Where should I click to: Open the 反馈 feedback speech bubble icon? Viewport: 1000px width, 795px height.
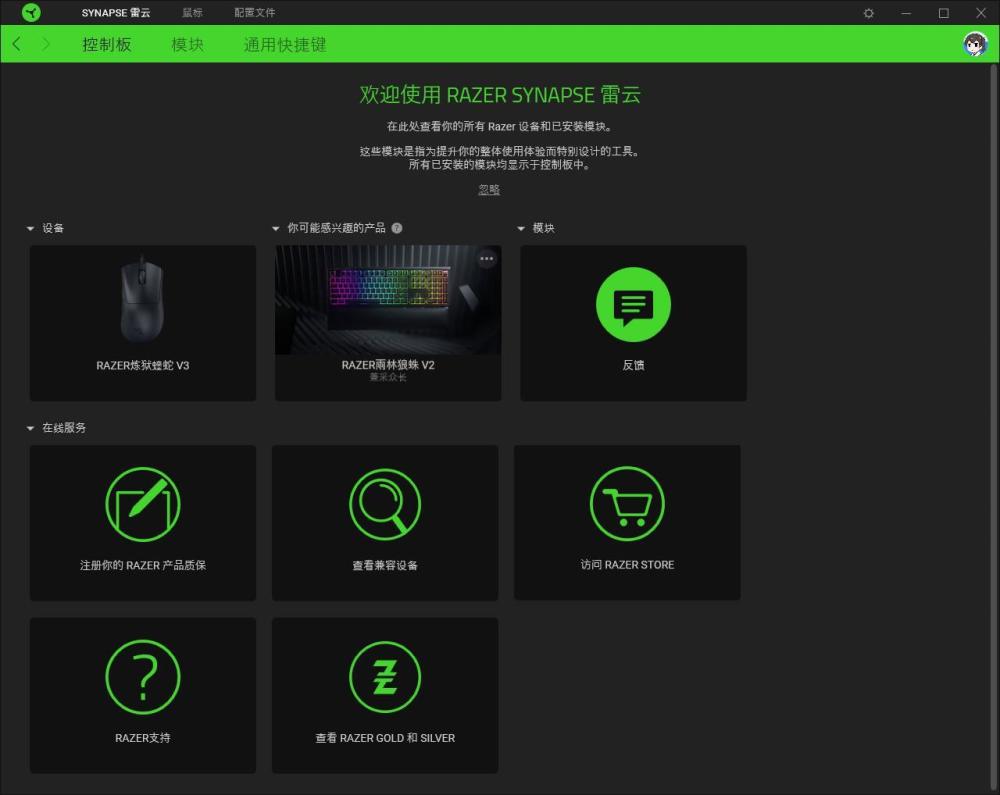[633, 305]
